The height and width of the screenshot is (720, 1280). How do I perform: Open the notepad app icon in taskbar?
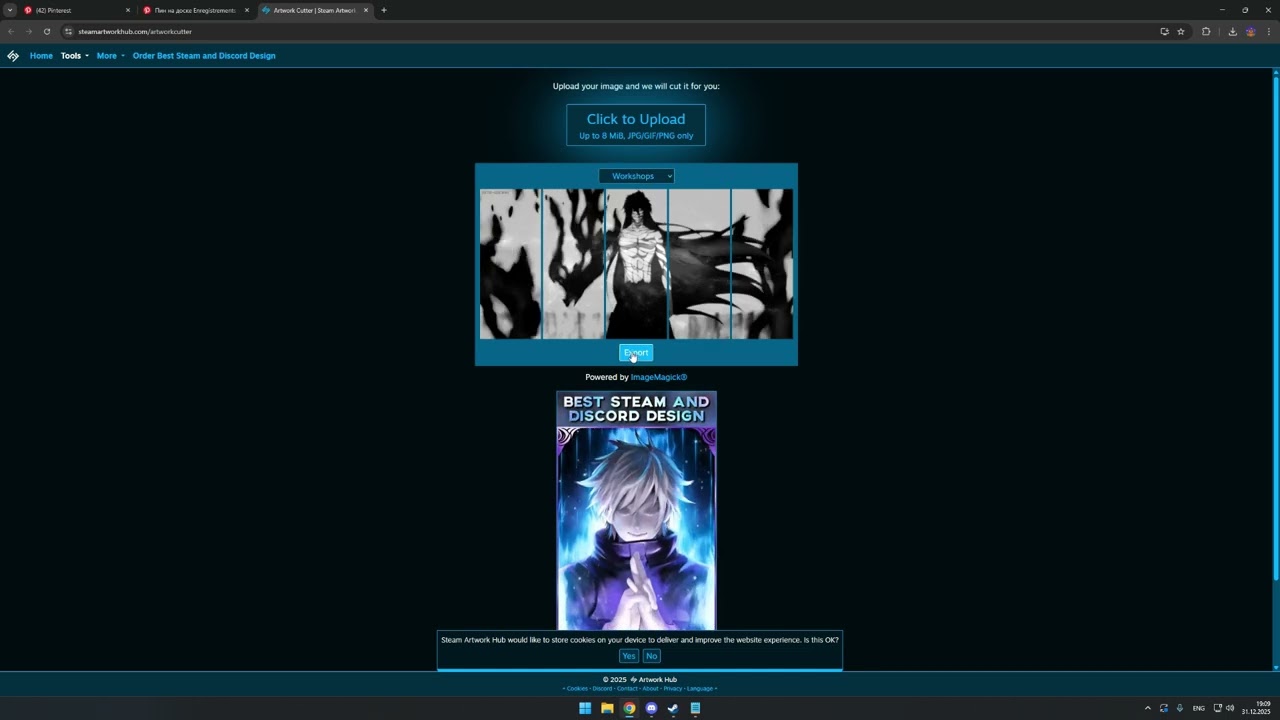tap(695, 708)
